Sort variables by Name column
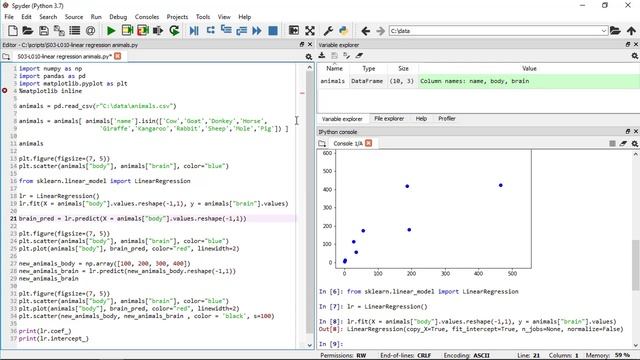 (x=334, y=69)
